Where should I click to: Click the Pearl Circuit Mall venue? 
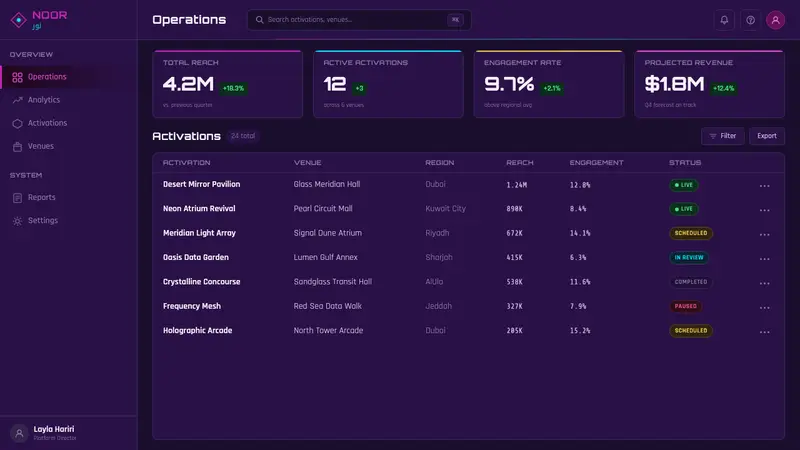[x=323, y=209]
